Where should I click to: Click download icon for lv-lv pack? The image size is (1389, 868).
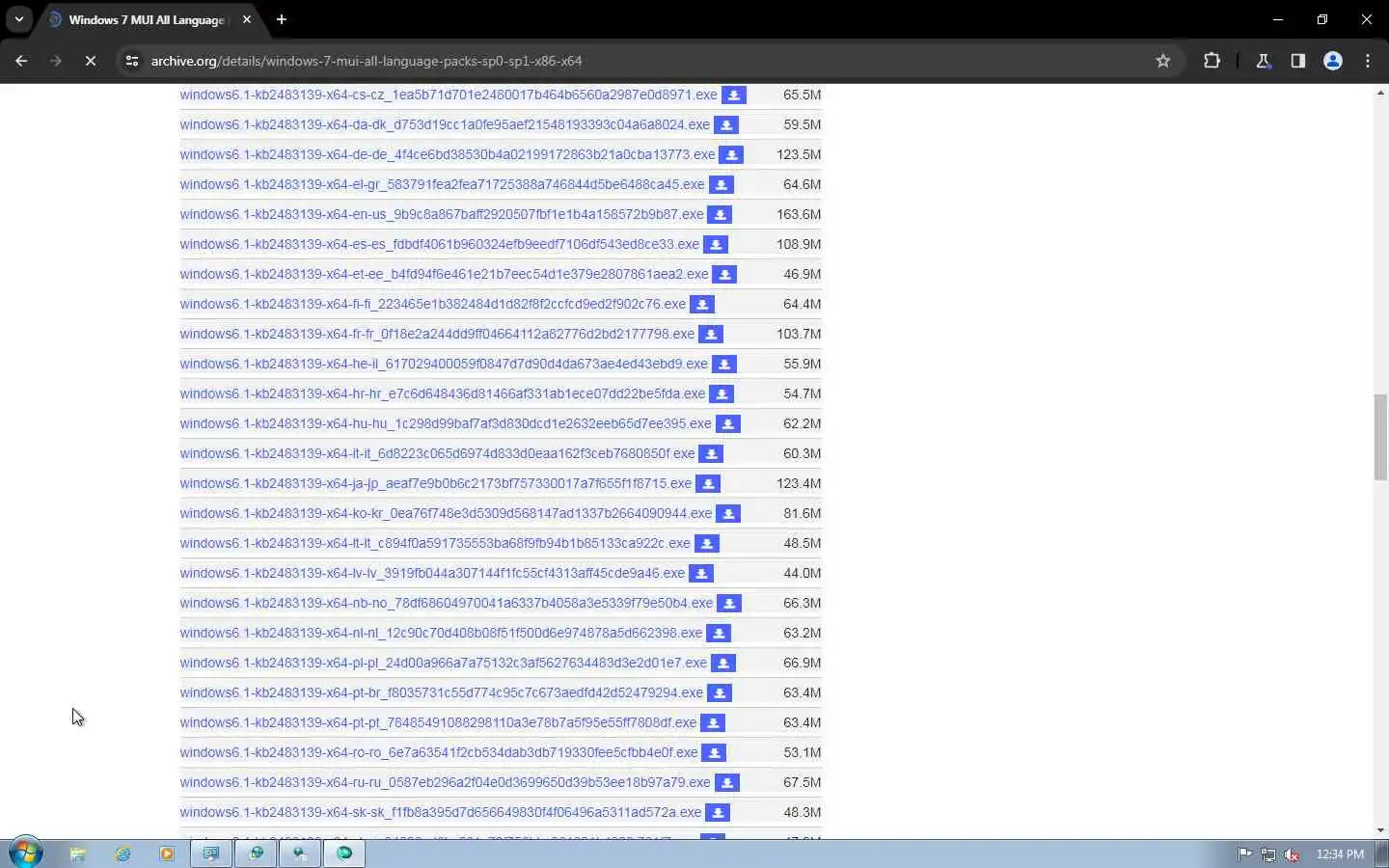point(701,574)
